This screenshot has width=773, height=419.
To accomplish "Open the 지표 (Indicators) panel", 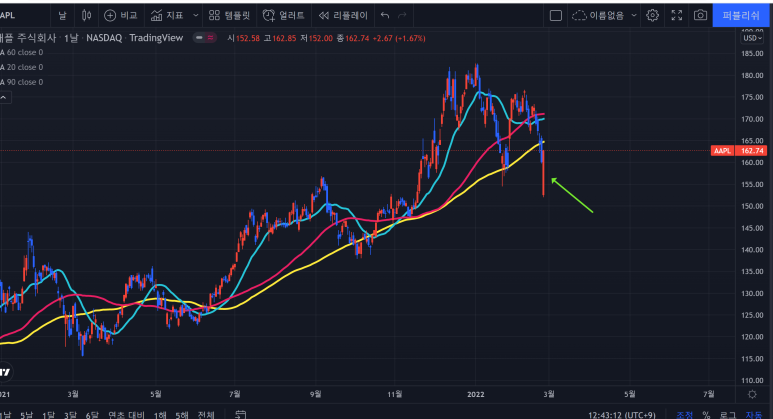I will [167, 15].
